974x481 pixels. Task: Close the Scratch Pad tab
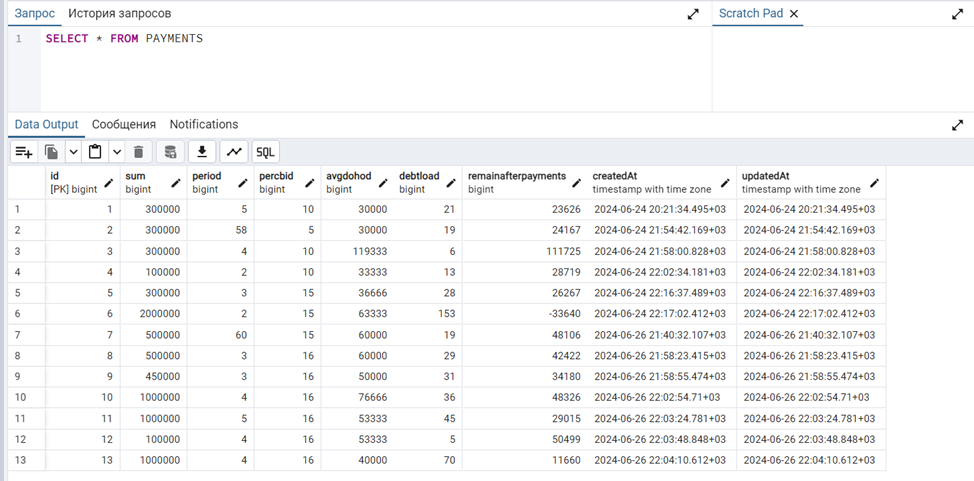[794, 14]
